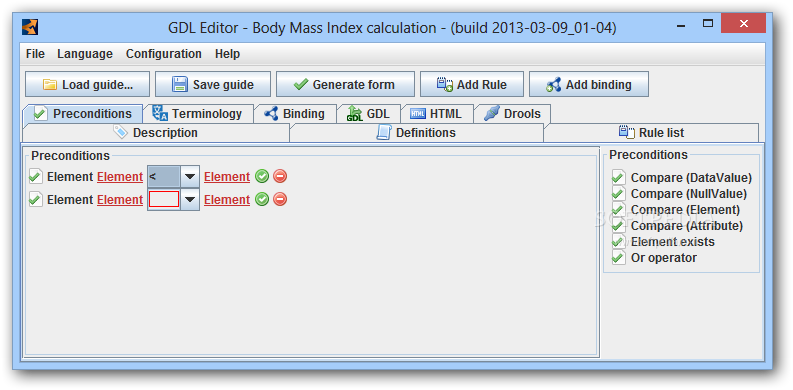Select 'Or operator' text in the list
Image resolution: width=793 pixels, height=390 pixels.
664,258
